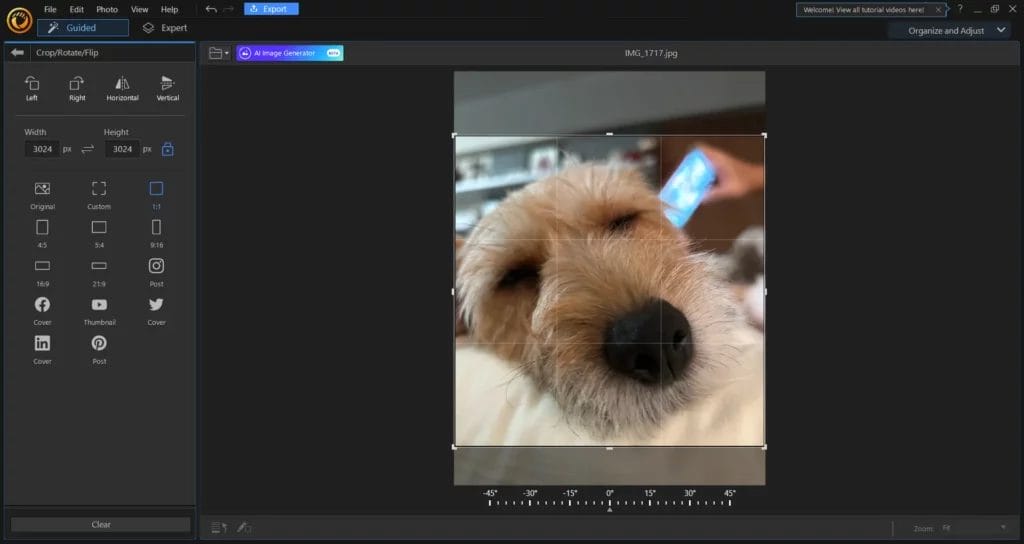Choose the 21:9 crop preset
The image size is (1024, 544).
[99, 272]
